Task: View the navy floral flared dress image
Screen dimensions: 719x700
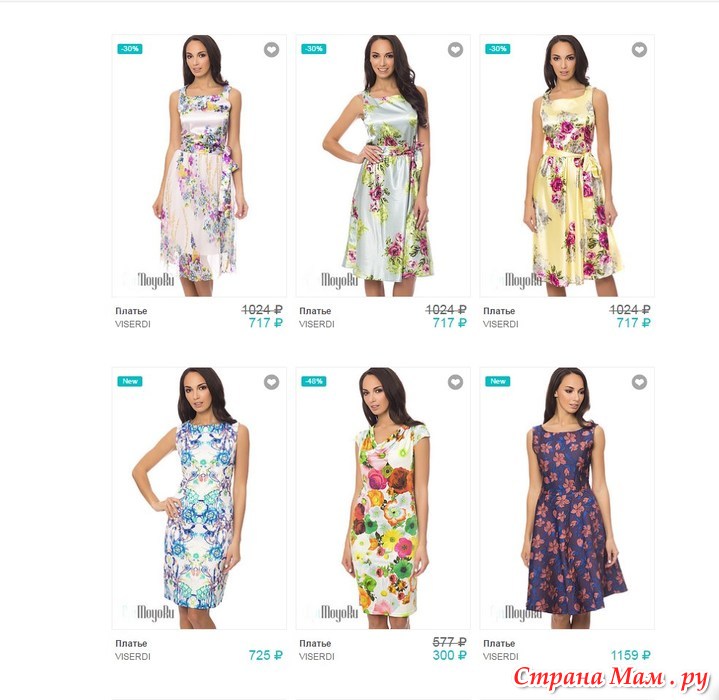Action: pos(567,498)
